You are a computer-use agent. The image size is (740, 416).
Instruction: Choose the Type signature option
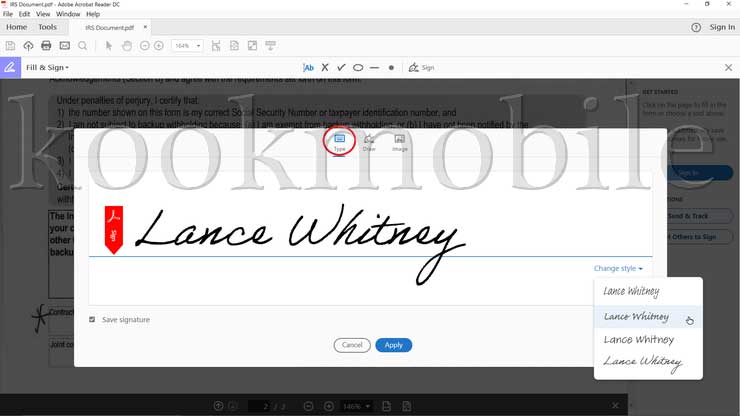pyautogui.click(x=339, y=142)
